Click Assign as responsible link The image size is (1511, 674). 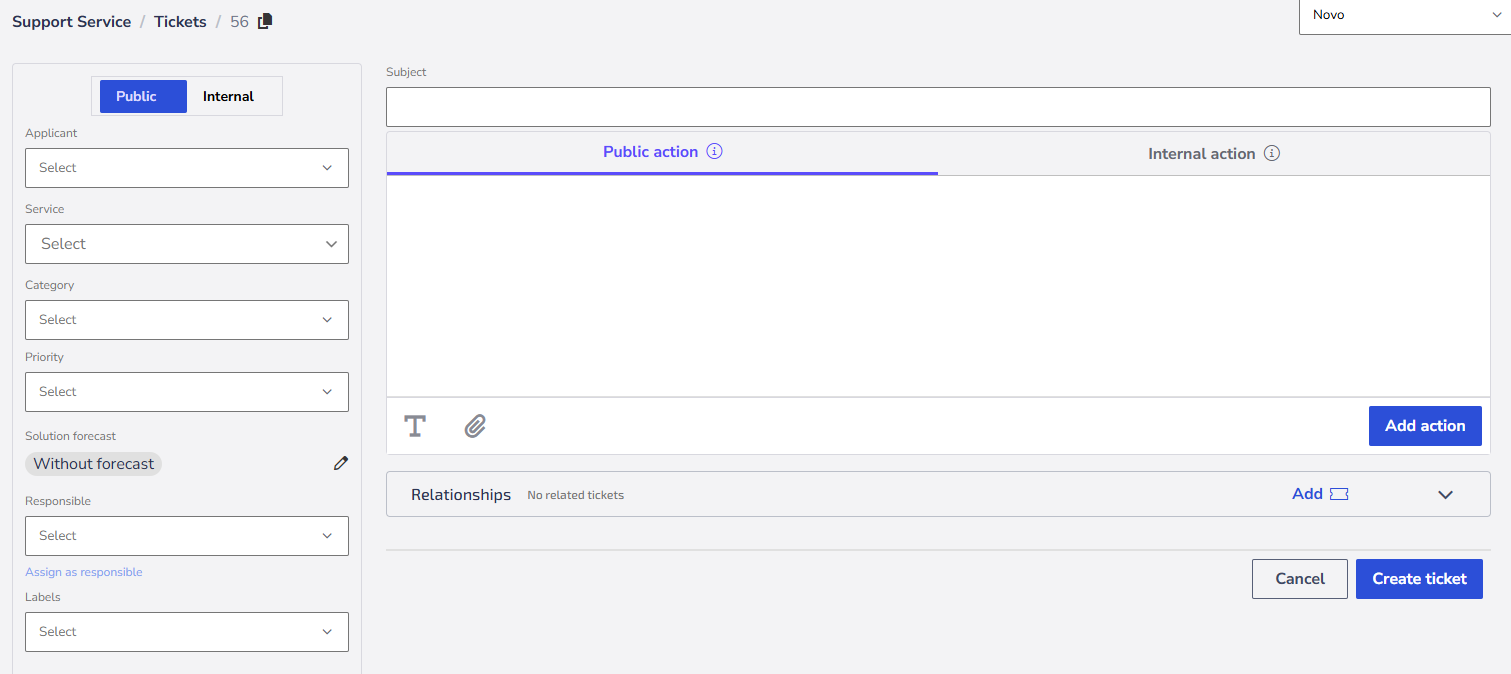[84, 572]
